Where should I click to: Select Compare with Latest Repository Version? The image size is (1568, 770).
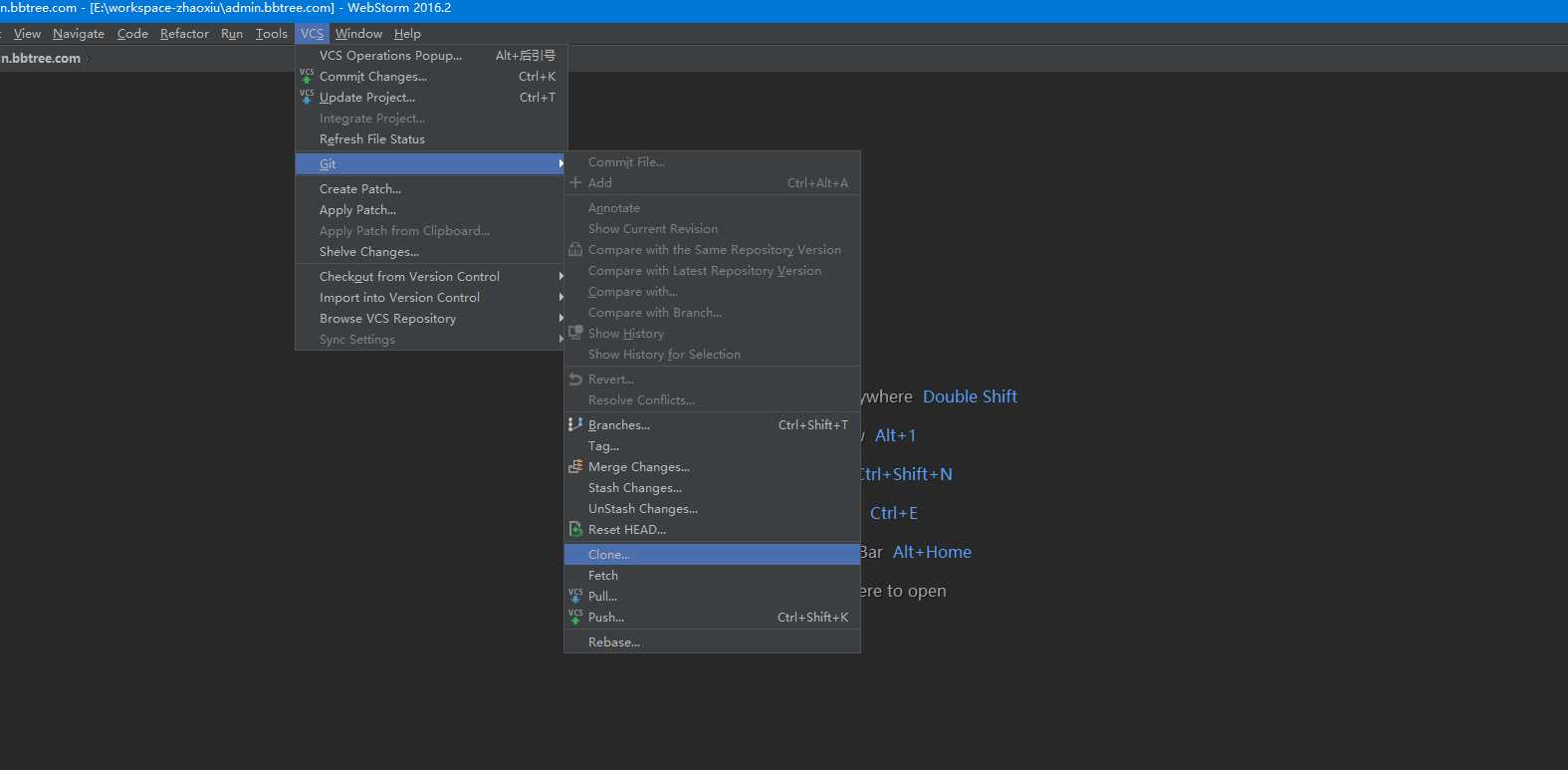click(x=712, y=270)
